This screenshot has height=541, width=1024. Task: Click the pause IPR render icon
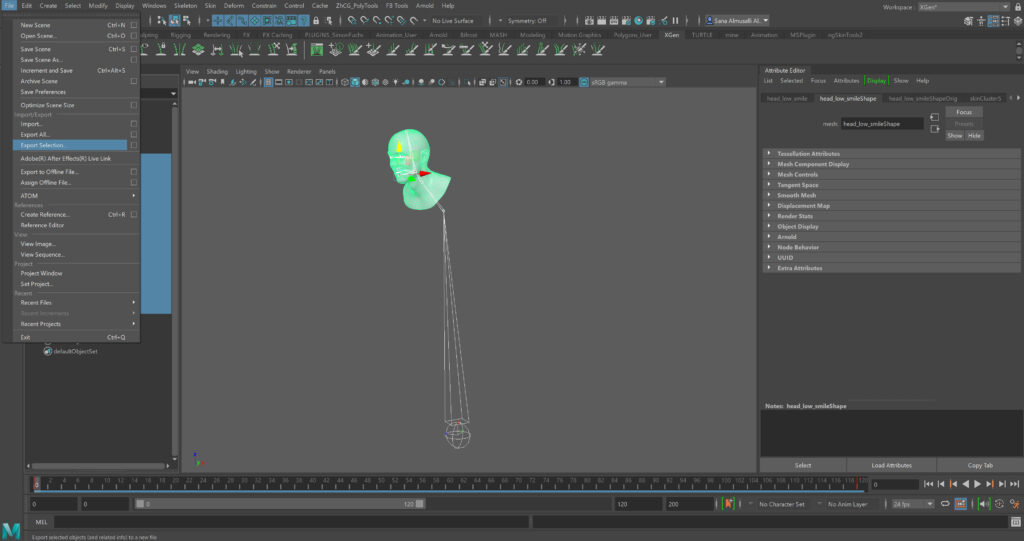[x=676, y=20]
